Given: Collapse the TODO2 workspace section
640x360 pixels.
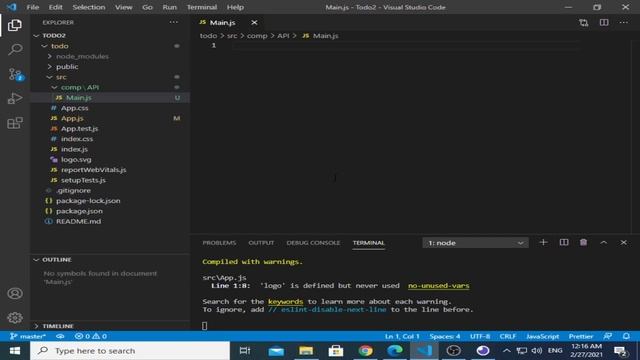Looking at the screenshot, I should click(x=53, y=36).
